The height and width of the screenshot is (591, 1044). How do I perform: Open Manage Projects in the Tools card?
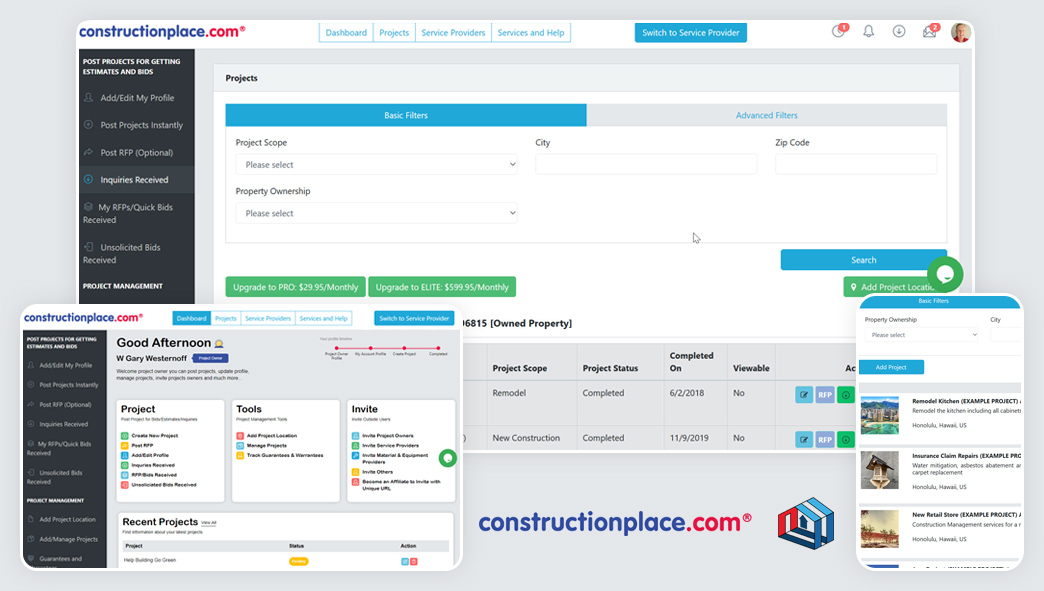266,445
